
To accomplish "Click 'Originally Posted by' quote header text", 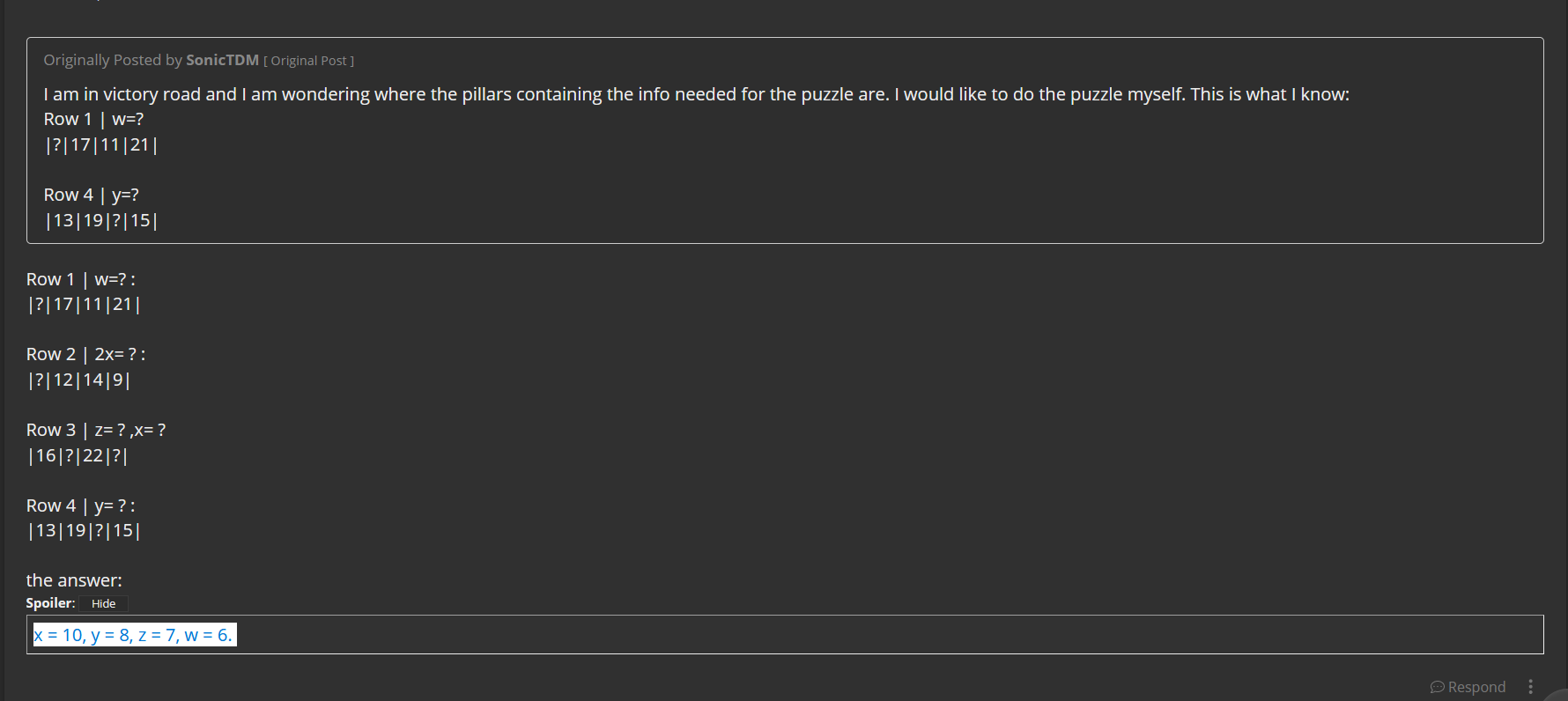I will [113, 60].
